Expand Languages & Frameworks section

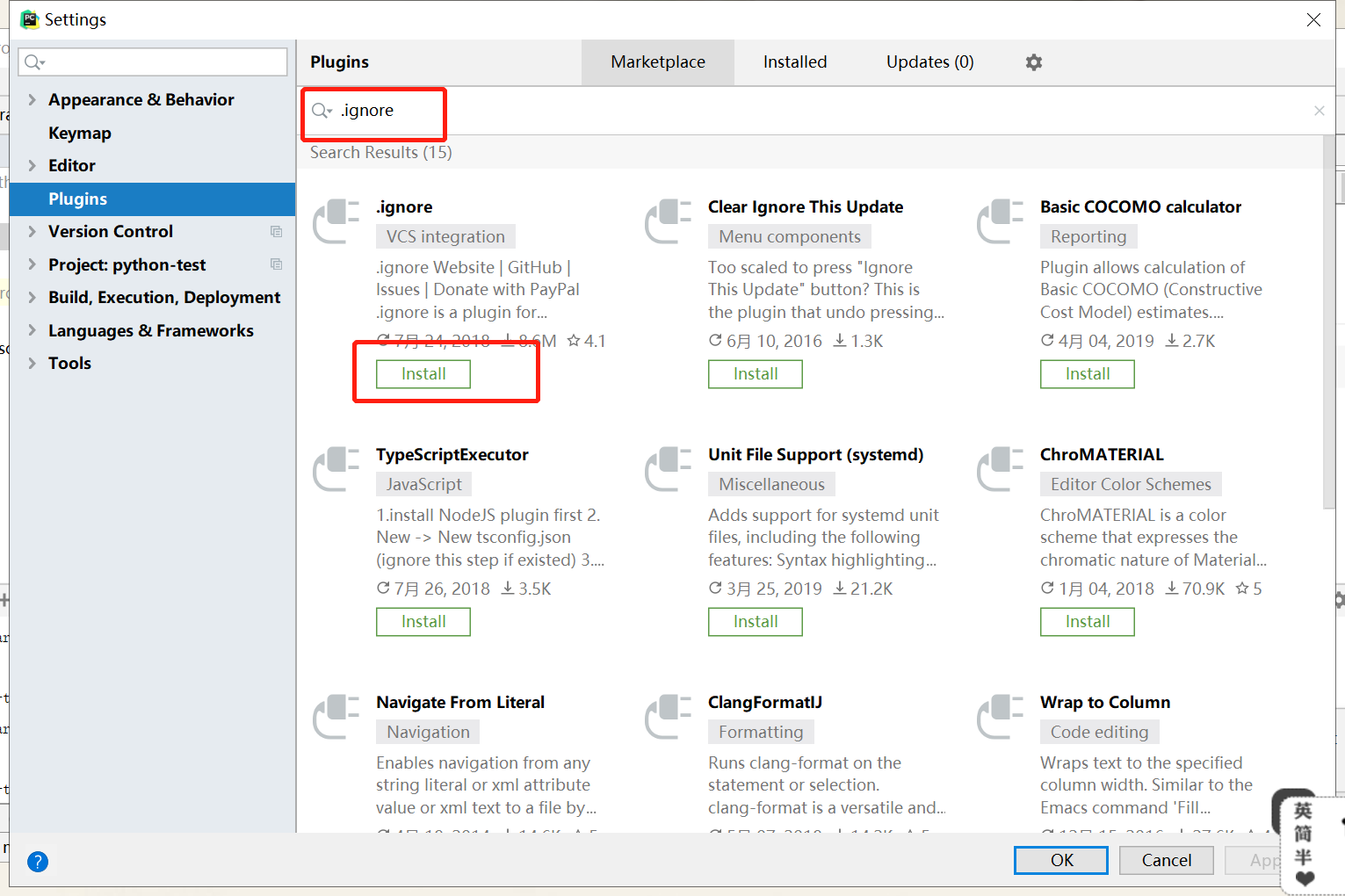32,330
